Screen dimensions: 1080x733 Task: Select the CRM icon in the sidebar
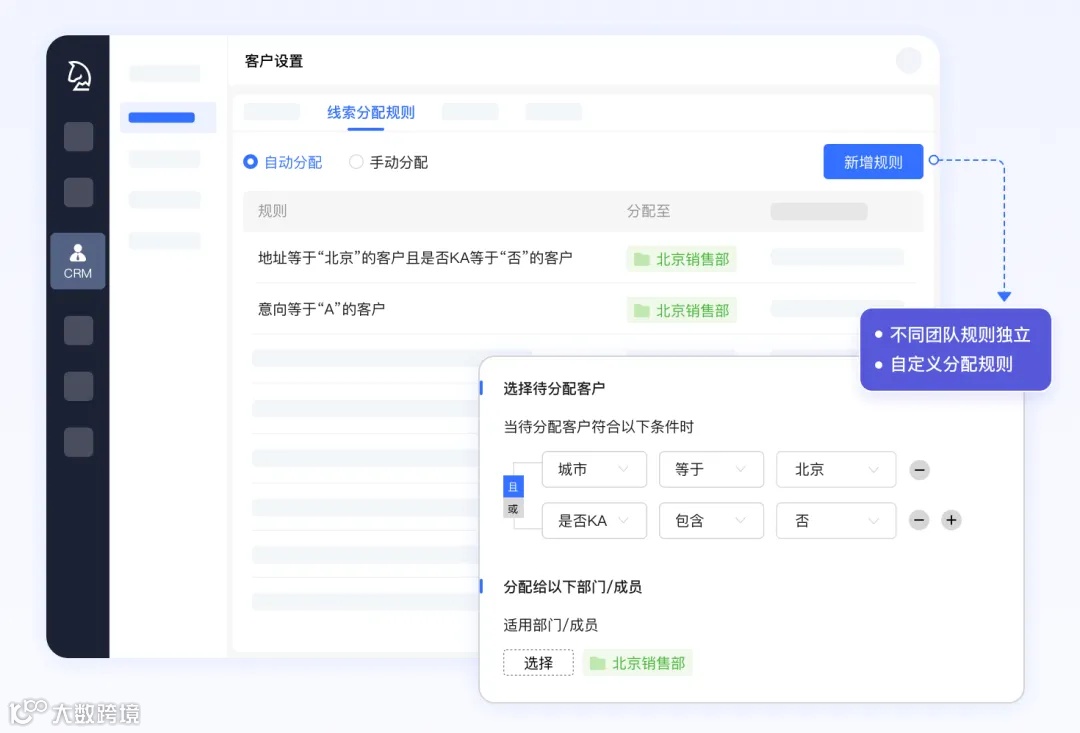point(77,260)
